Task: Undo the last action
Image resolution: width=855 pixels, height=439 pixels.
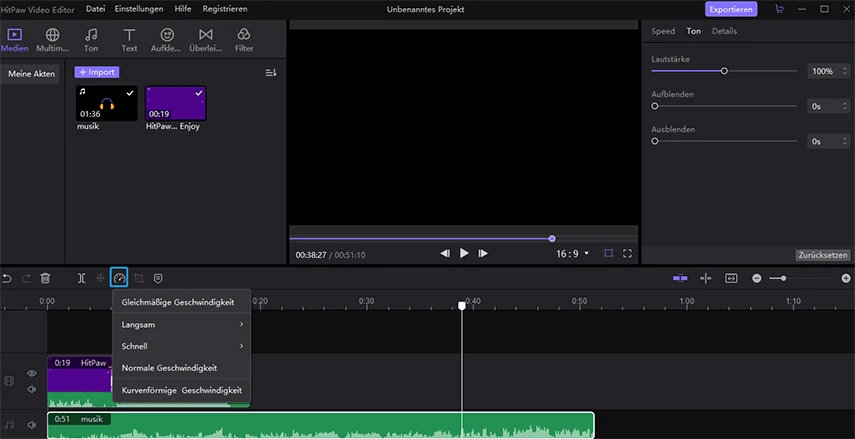Action: pos(7,279)
